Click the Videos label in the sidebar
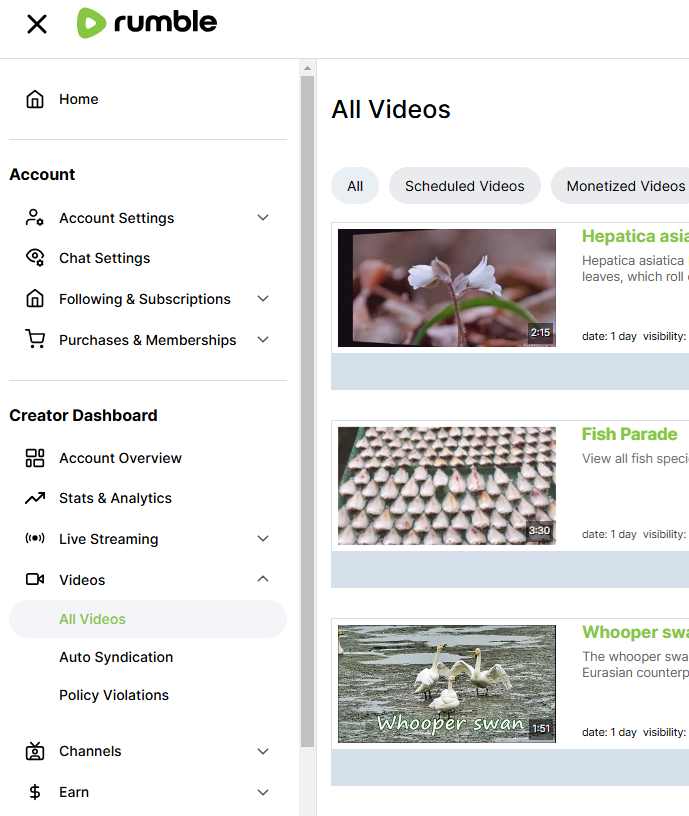 (82, 580)
